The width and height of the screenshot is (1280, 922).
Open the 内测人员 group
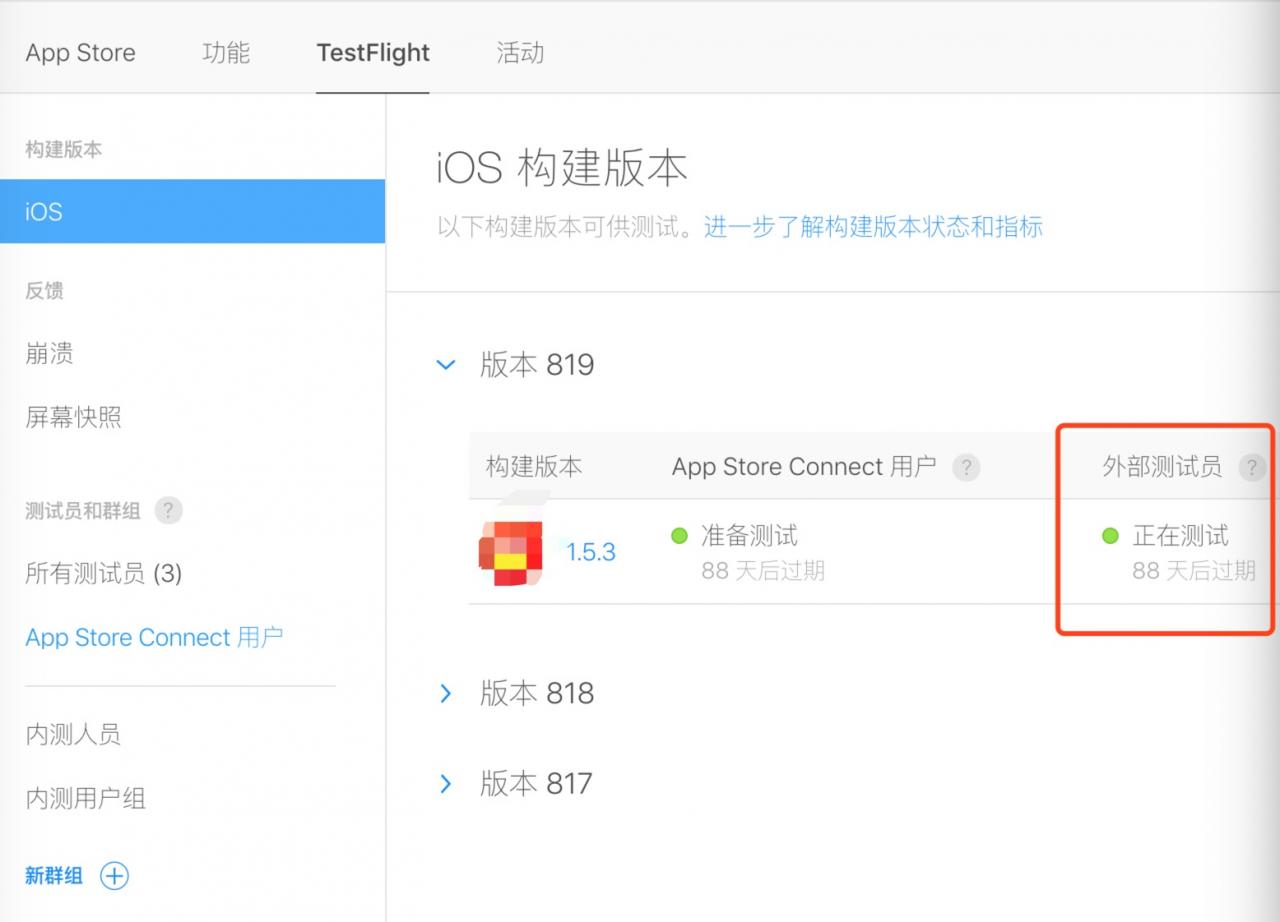(73, 735)
